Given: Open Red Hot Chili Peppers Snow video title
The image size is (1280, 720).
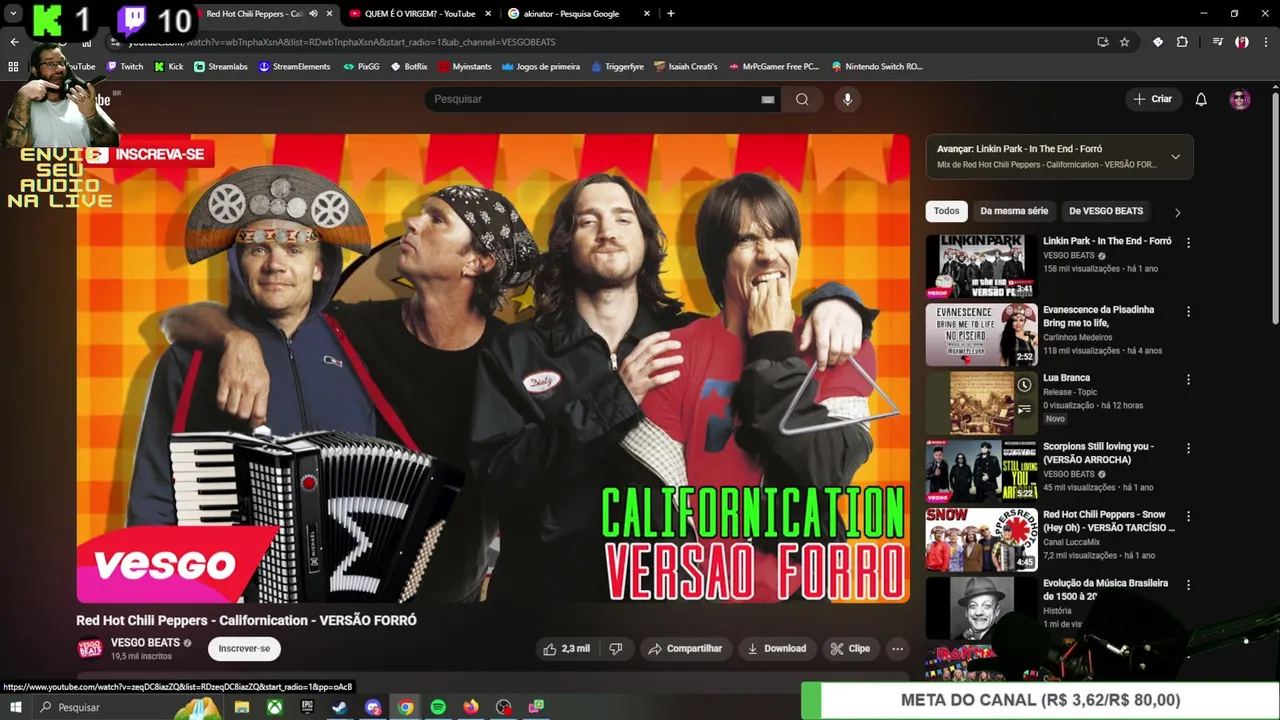Looking at the screenshot, I should (x=1109, y=521).
